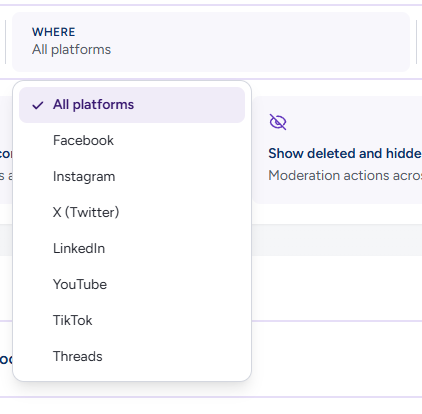Viewport: 422px width, 414px height.
Task: Select LinkedIn platform option
Action: click(132, 249)
